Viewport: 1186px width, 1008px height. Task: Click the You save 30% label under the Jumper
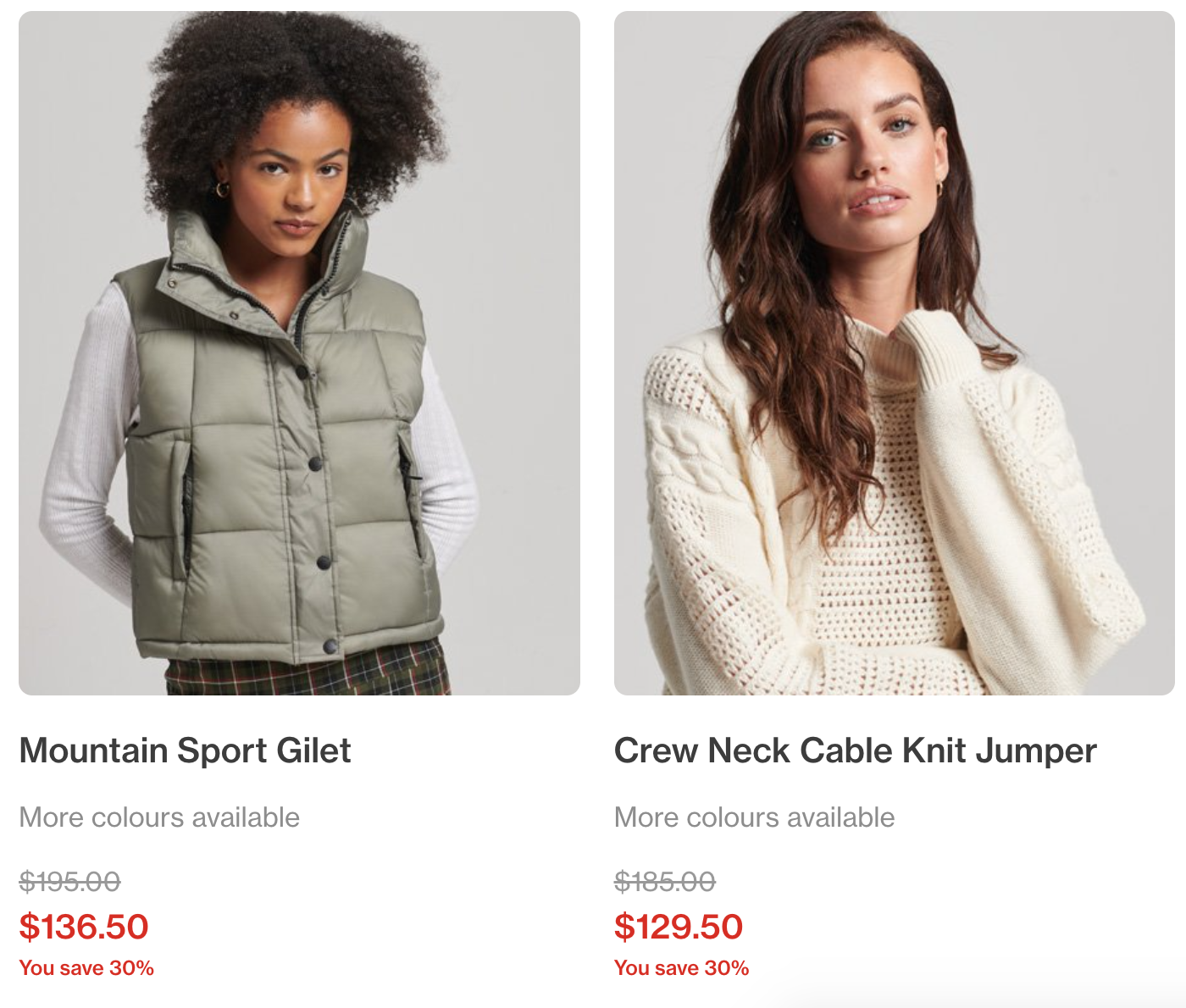[x=681, y=968]
